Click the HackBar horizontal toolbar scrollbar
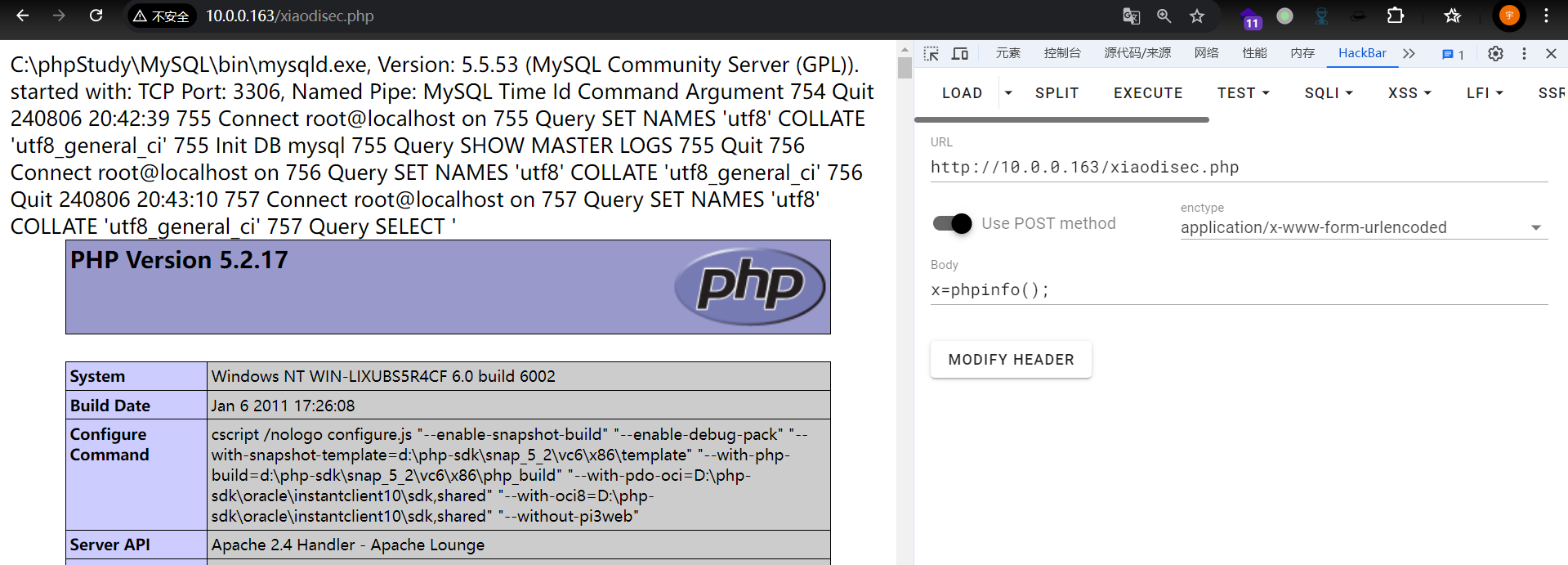The width and height of the screenshot is (1568, 565). coord(1061,119)
